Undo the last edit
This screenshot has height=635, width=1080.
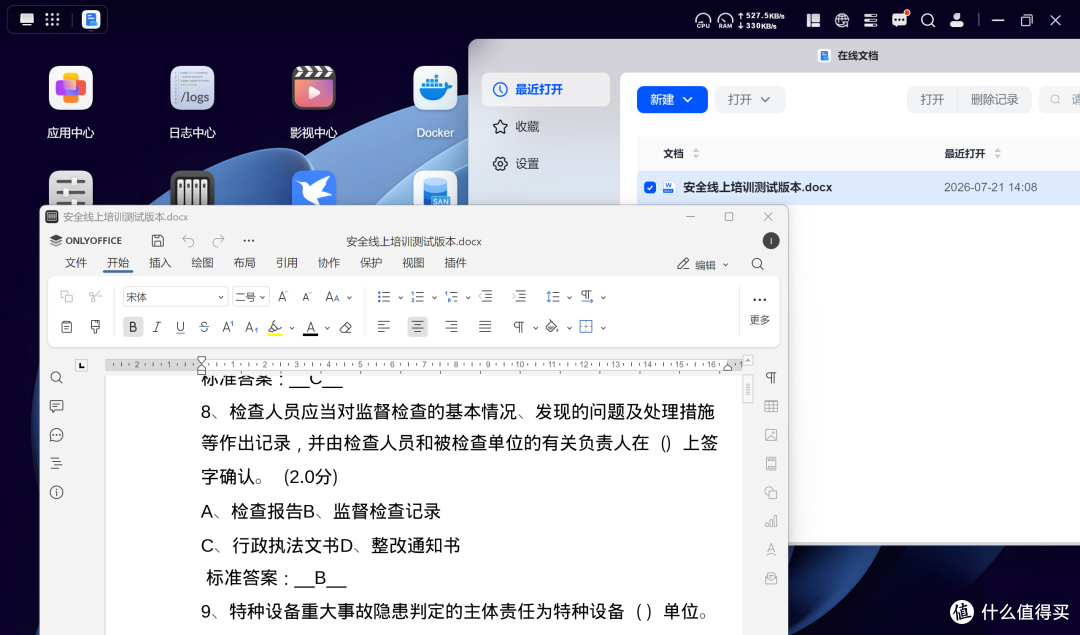click(x=188, y=240)
